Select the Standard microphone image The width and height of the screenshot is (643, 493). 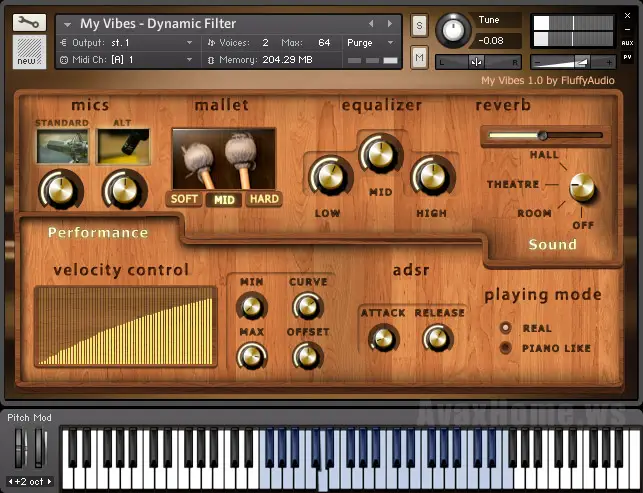(x=62, y=146)
